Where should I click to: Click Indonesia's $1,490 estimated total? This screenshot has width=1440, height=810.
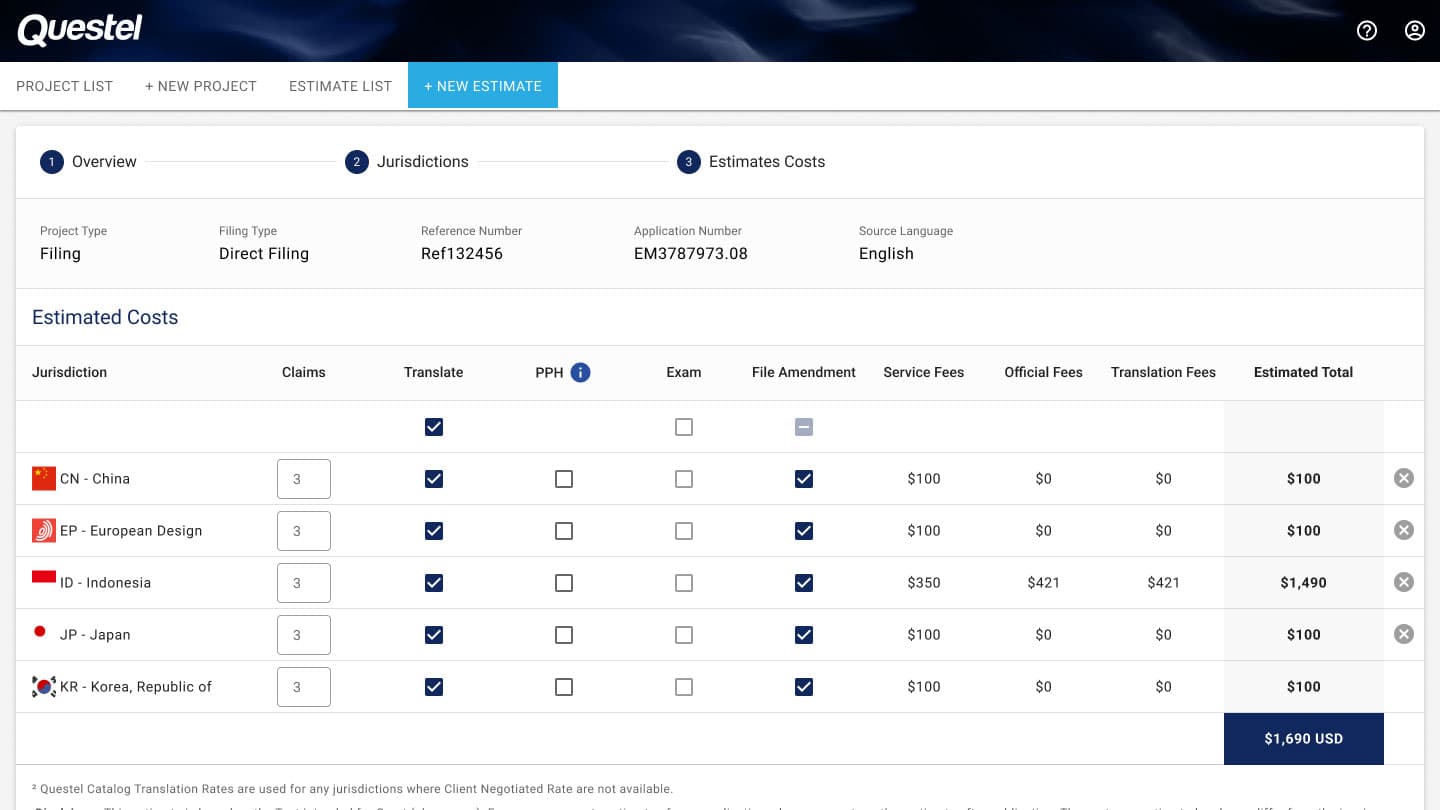tap(1304, 583)
